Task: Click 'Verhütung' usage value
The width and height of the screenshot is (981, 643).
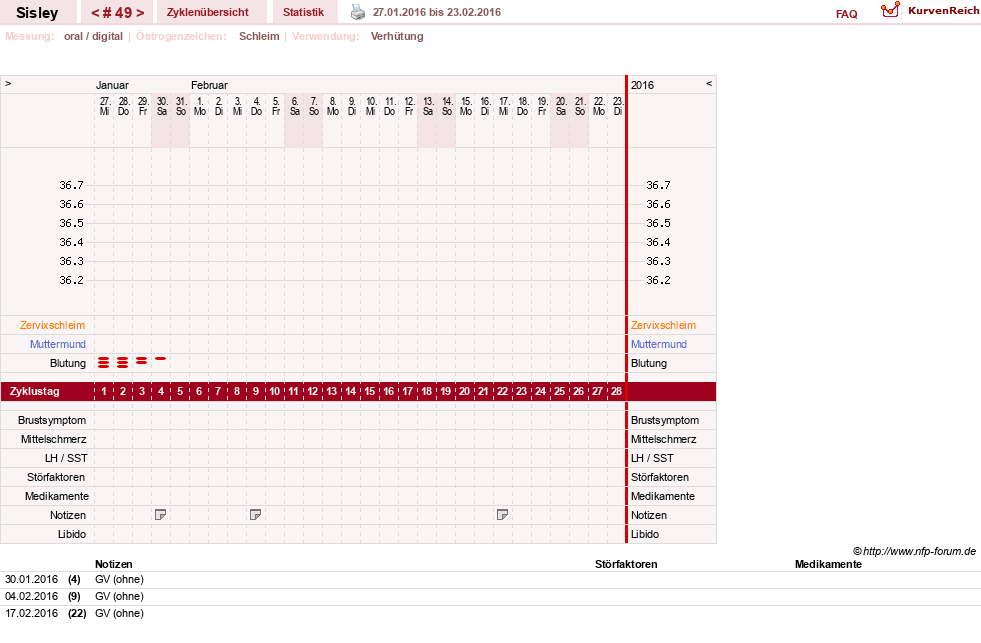Action: (x=397, y=36)
